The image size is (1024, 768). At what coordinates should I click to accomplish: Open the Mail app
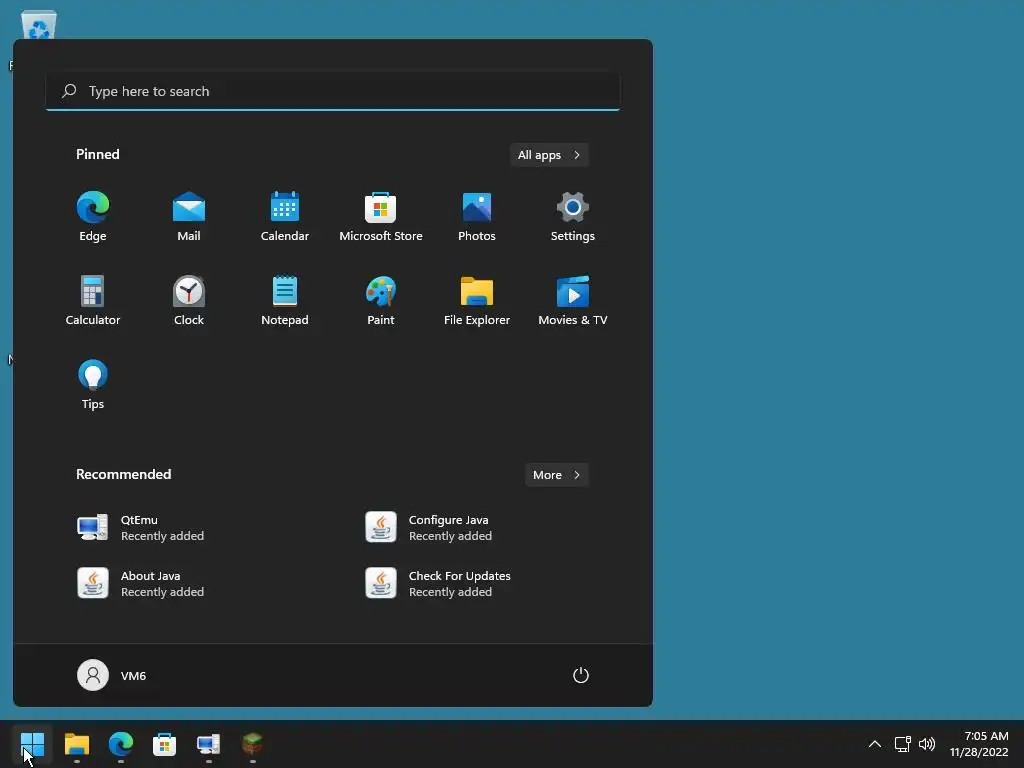pyautogui.click(x=189, y=217)
